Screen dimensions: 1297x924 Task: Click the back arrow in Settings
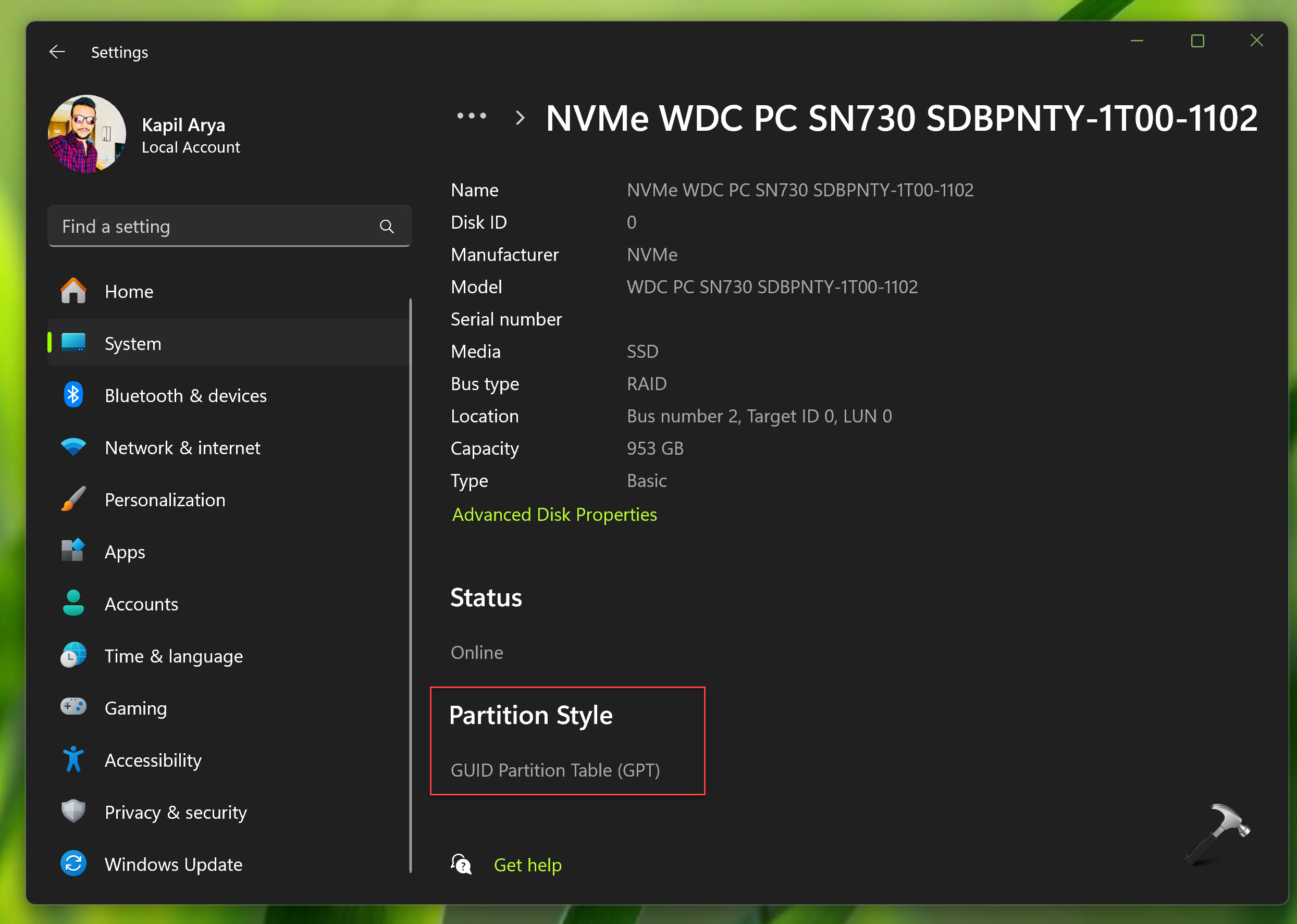57,52
